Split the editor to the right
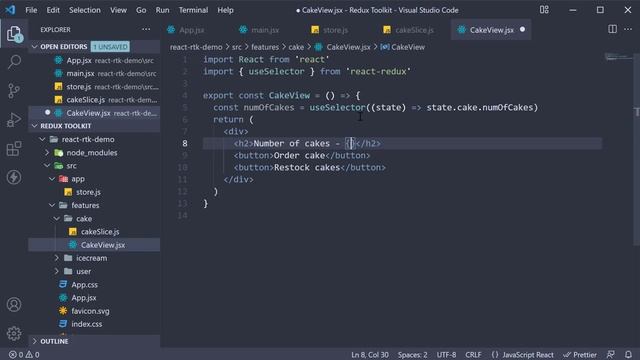Image resolution: width=640 pixels, height=360 pixels. [612, 29]
